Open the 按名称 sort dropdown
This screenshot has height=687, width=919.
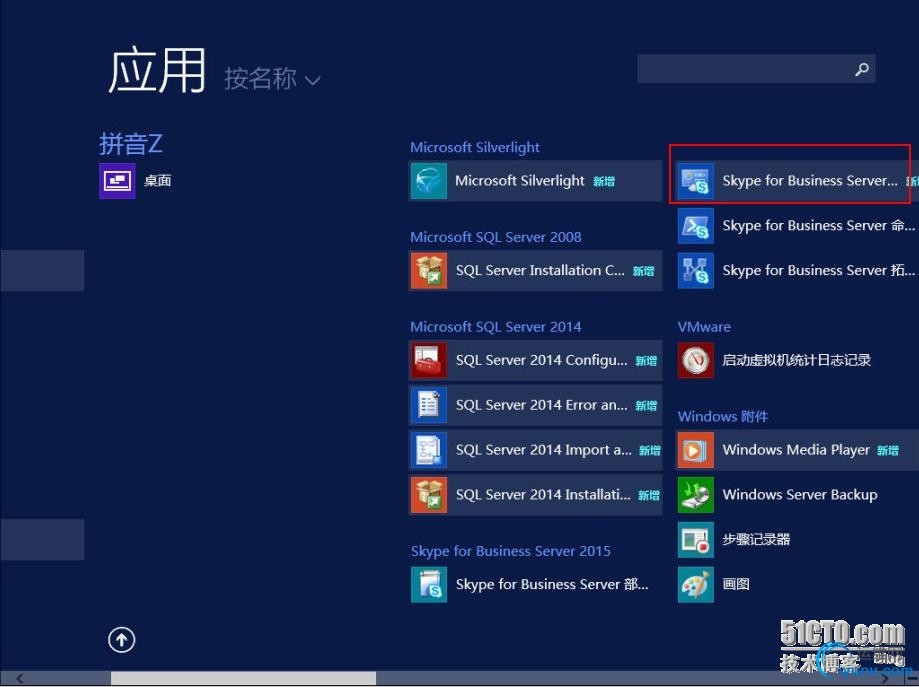(x=272, y=79)
